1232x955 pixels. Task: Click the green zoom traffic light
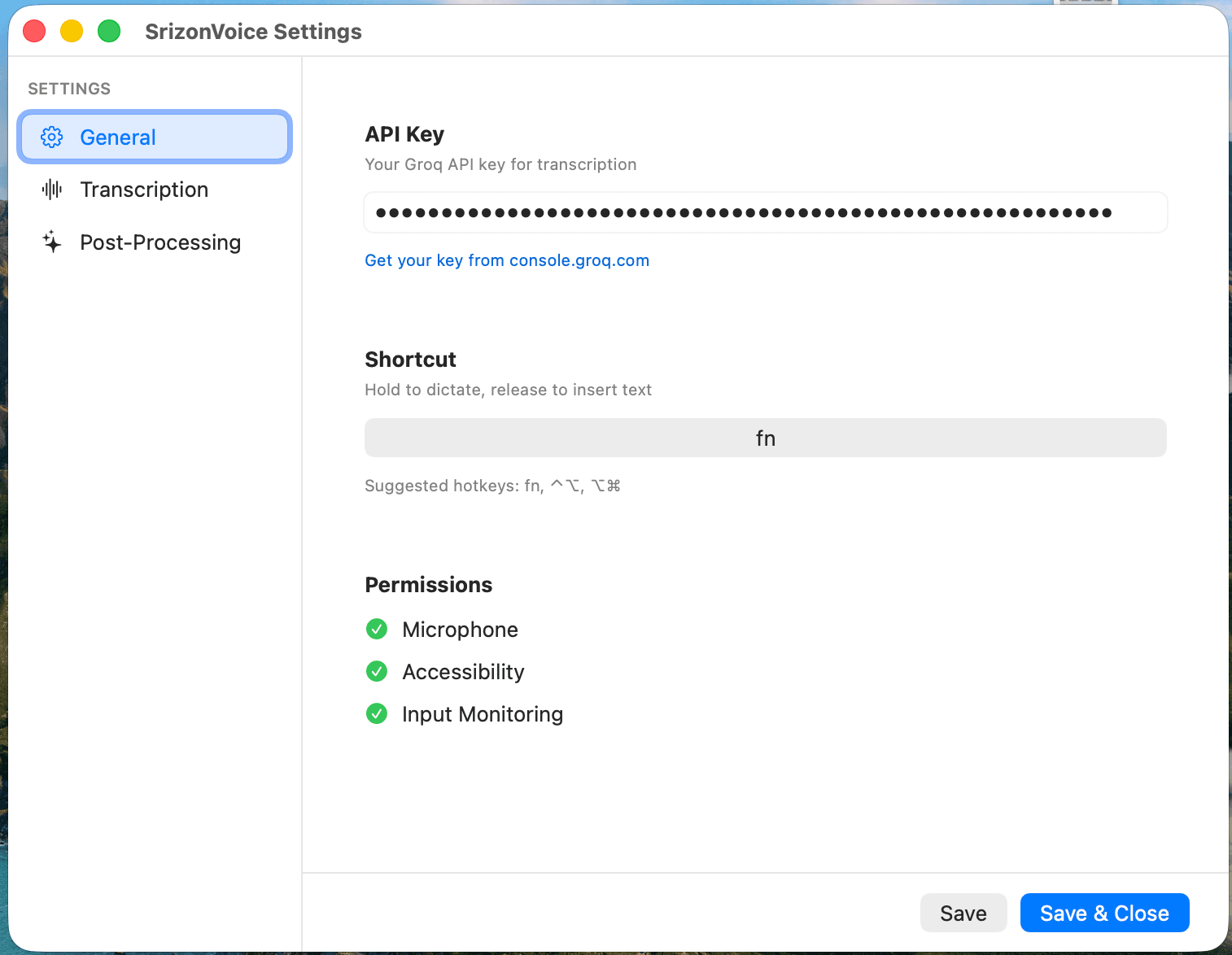(108, 30)
